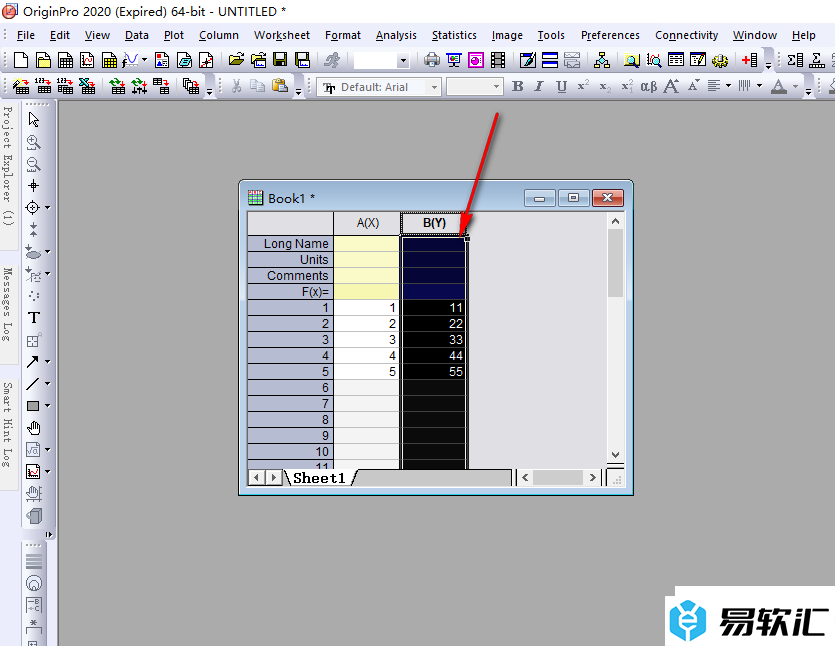Select the Pointer tool

click(x=34, y=119)
